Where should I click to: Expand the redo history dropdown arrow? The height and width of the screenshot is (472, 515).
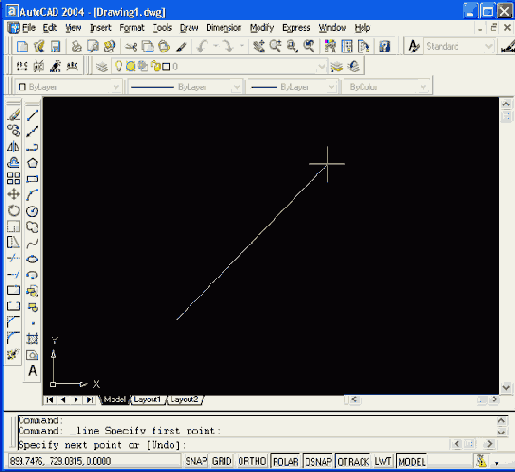[242, 46]
